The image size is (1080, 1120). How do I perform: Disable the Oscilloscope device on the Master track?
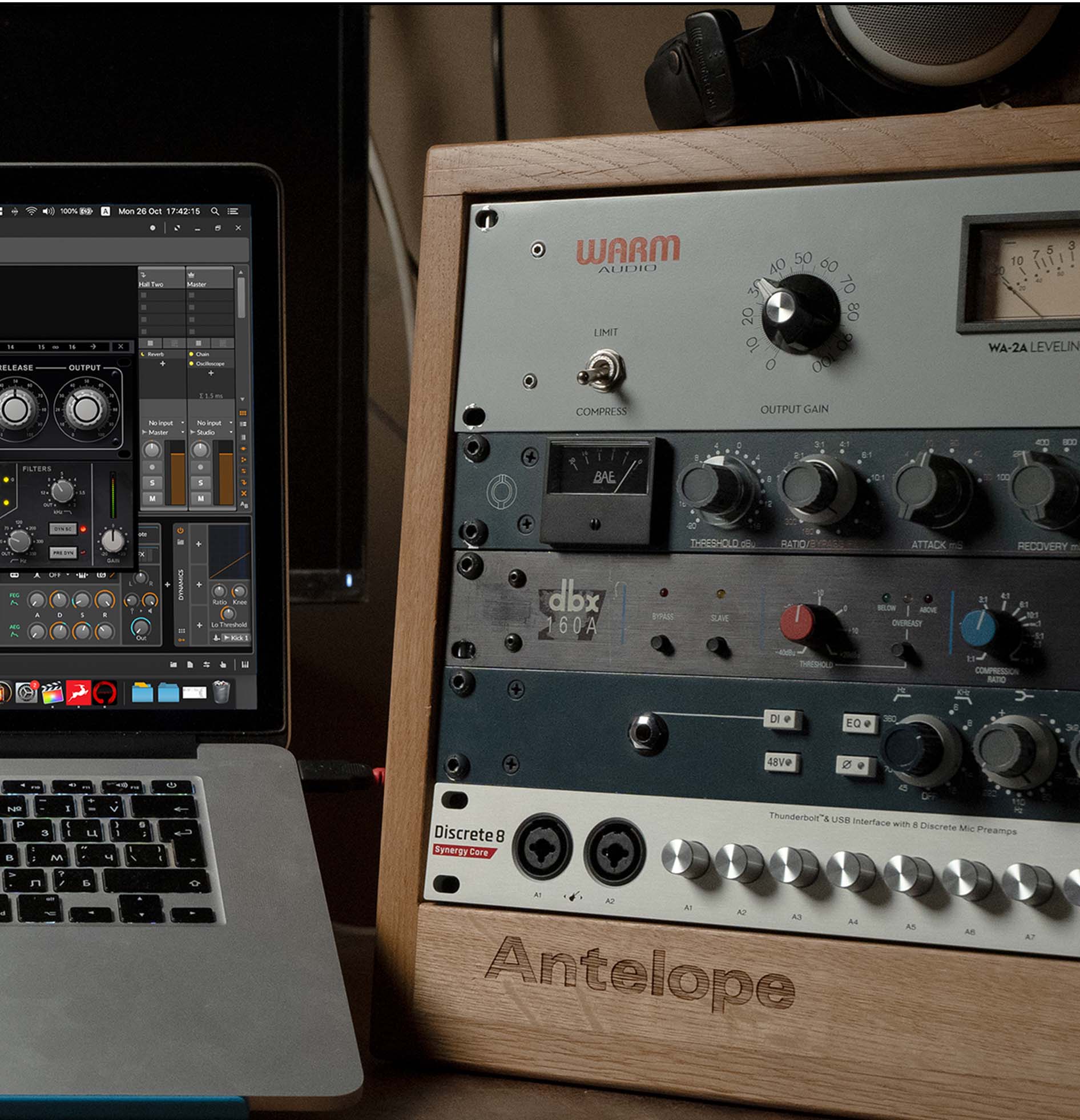pos(191,364)
